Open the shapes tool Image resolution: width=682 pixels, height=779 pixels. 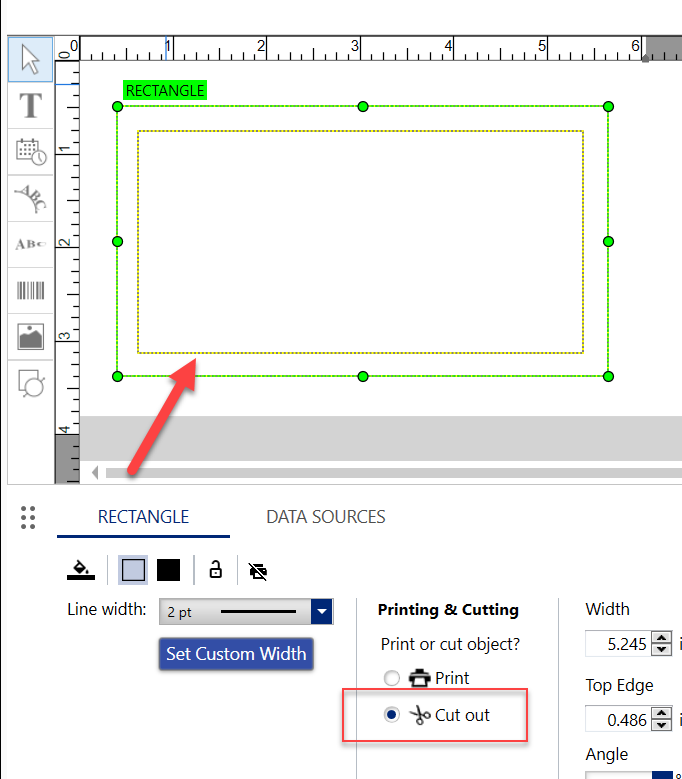click(x=31, y=383)
